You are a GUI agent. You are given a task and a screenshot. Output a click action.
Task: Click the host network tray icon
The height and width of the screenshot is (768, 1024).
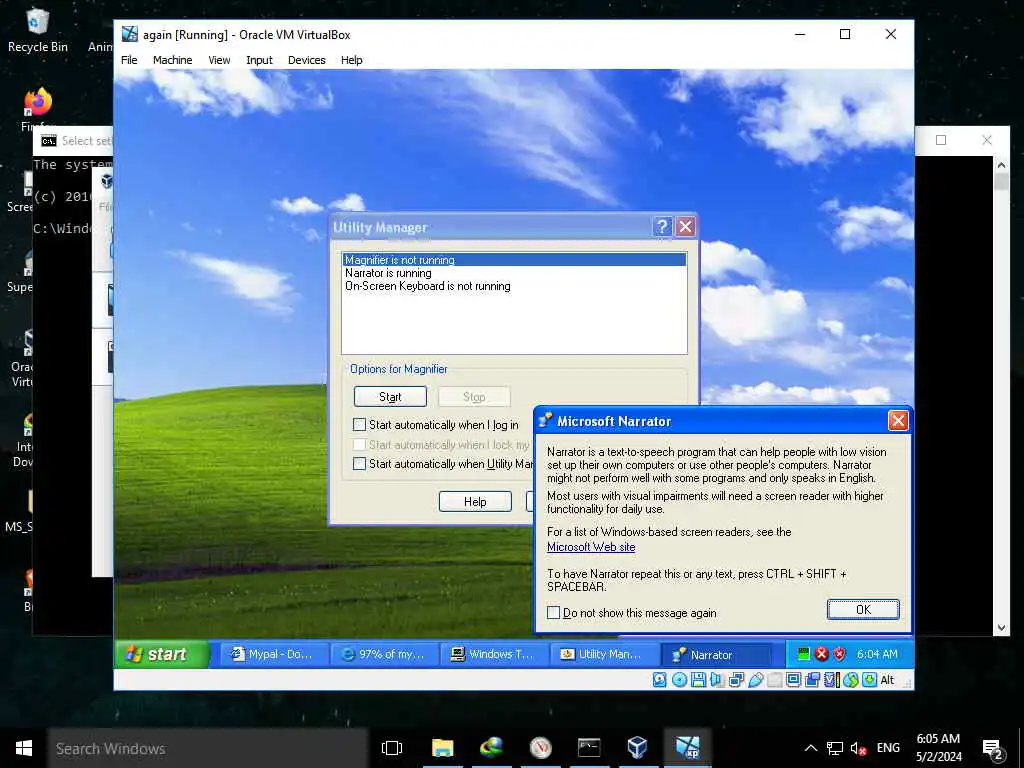click(x=835, y=748)
